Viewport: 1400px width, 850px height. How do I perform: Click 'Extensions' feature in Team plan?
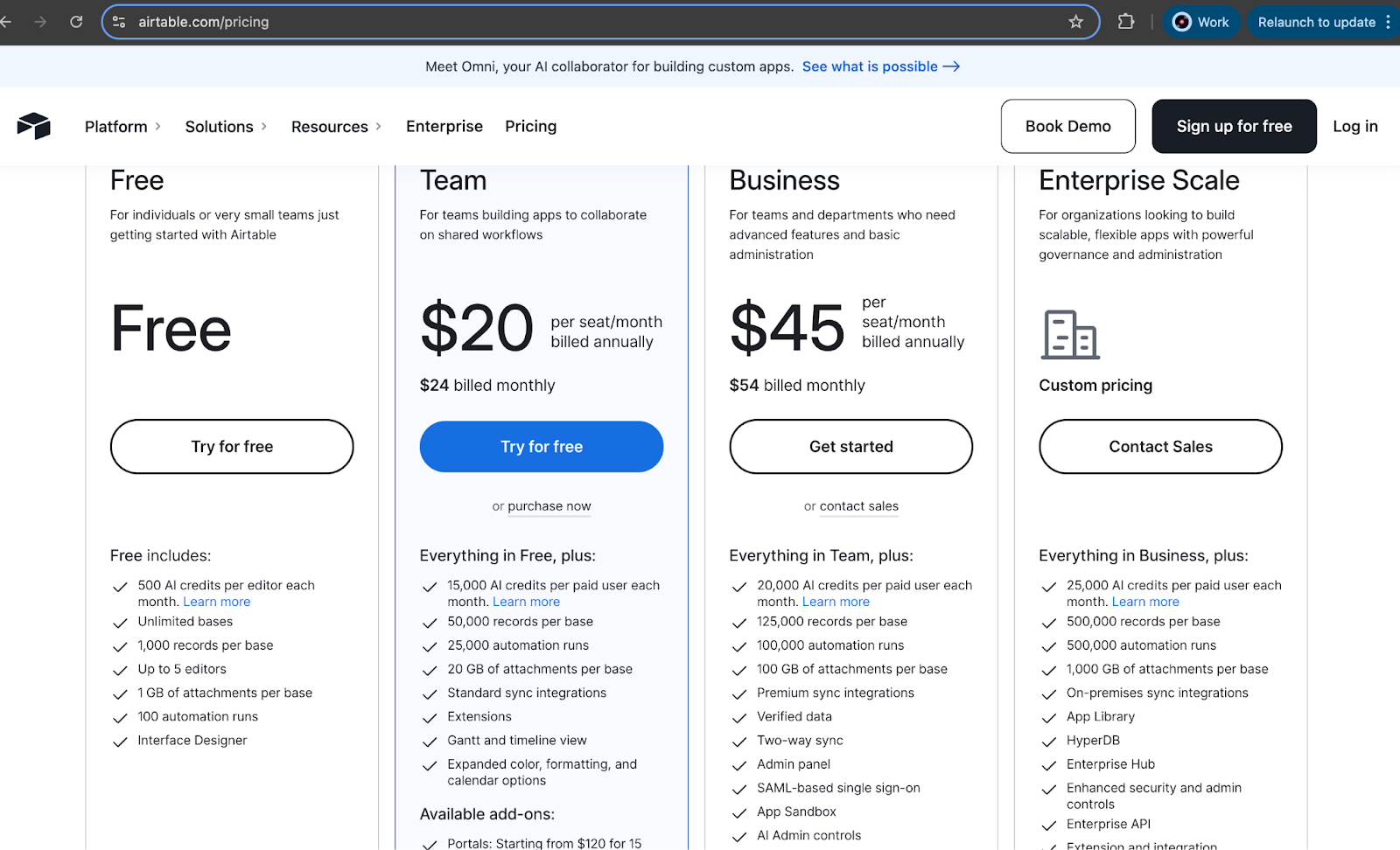[x=479, y=716]
